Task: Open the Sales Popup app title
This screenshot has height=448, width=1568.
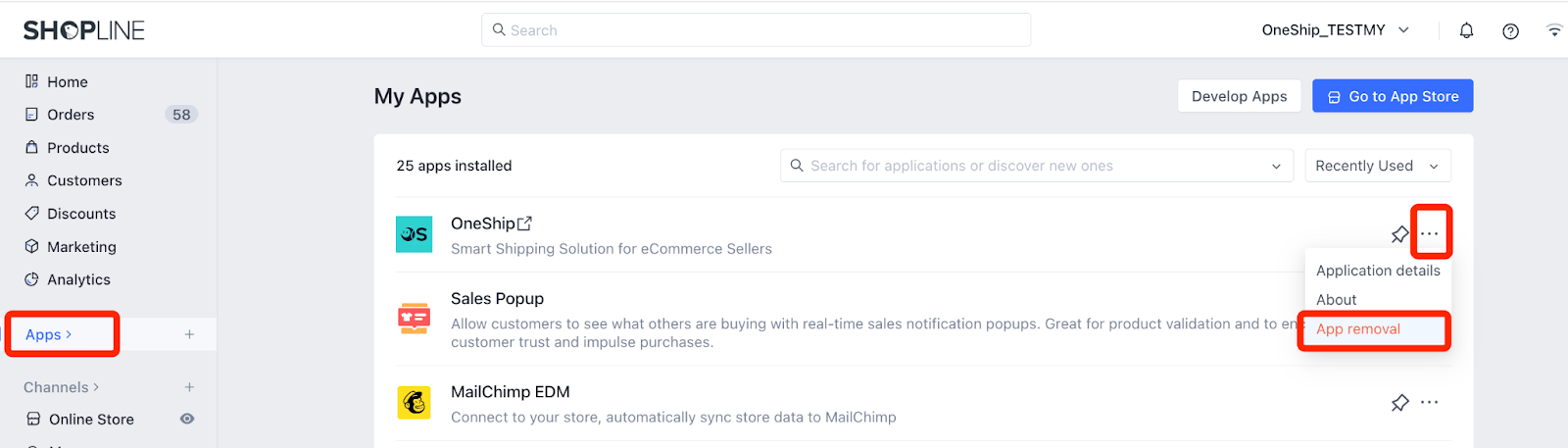Action: 497,299
